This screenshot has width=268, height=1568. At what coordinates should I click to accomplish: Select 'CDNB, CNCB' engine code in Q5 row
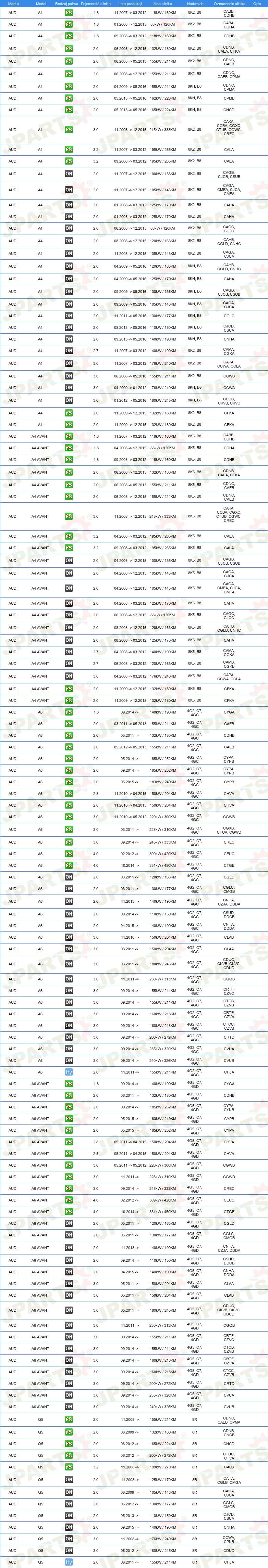coord(229,1432)
